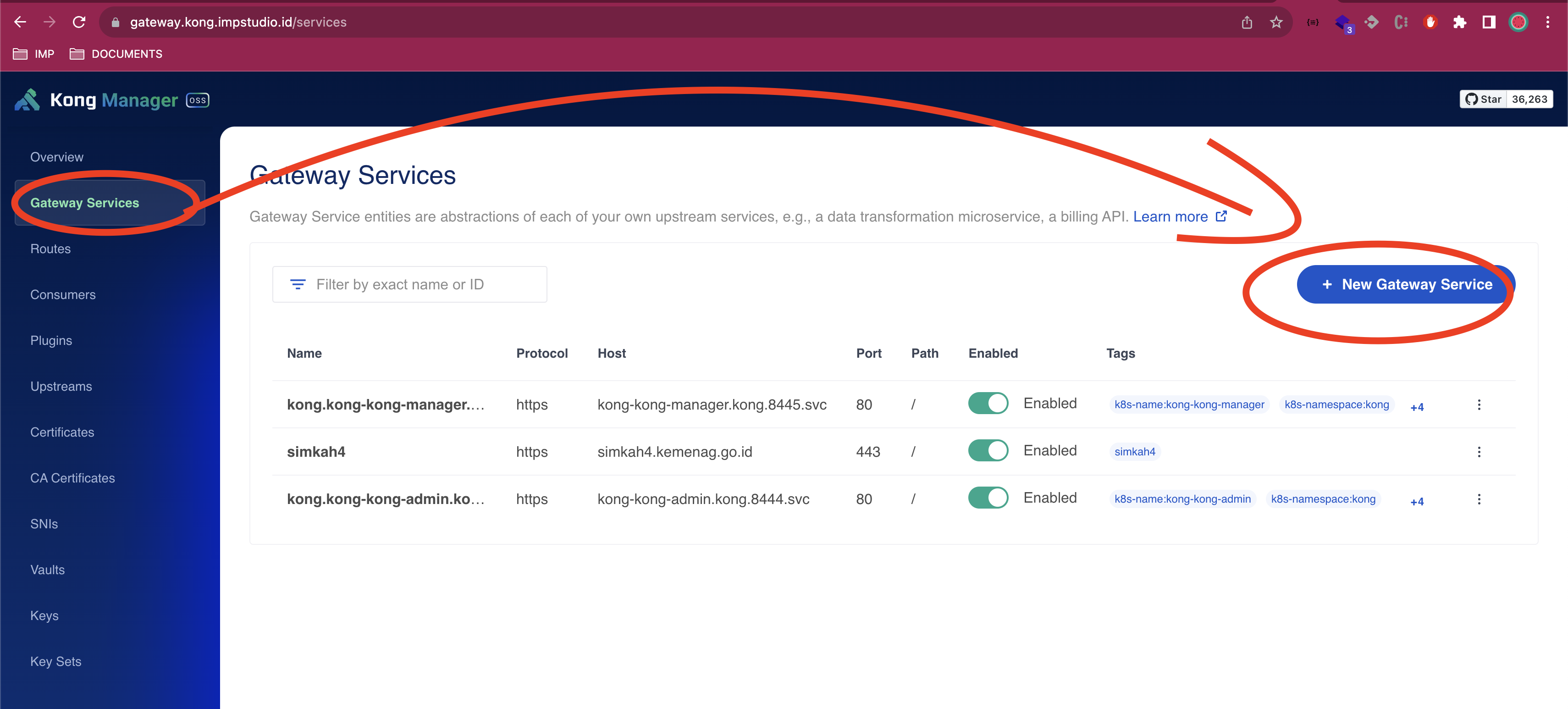Expand +4 tags on kong-kong-manager row
1568x709 pixels.
1417,407
